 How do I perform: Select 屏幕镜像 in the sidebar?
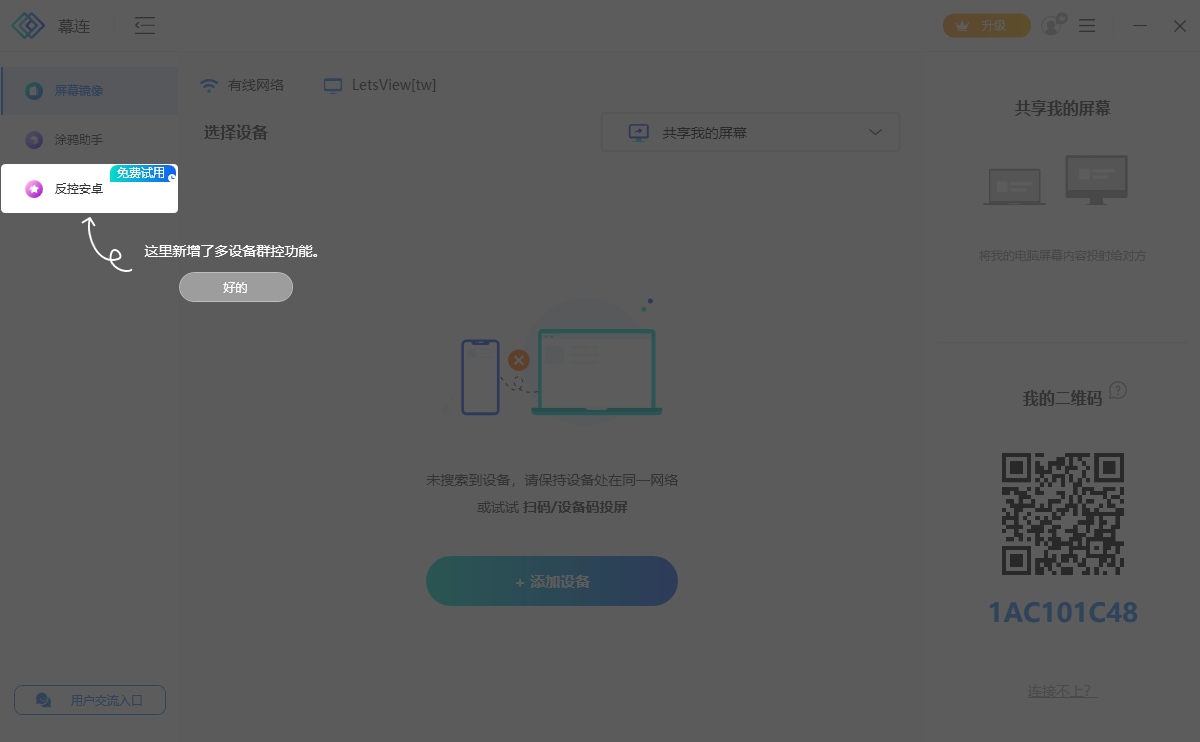point(89,91)
